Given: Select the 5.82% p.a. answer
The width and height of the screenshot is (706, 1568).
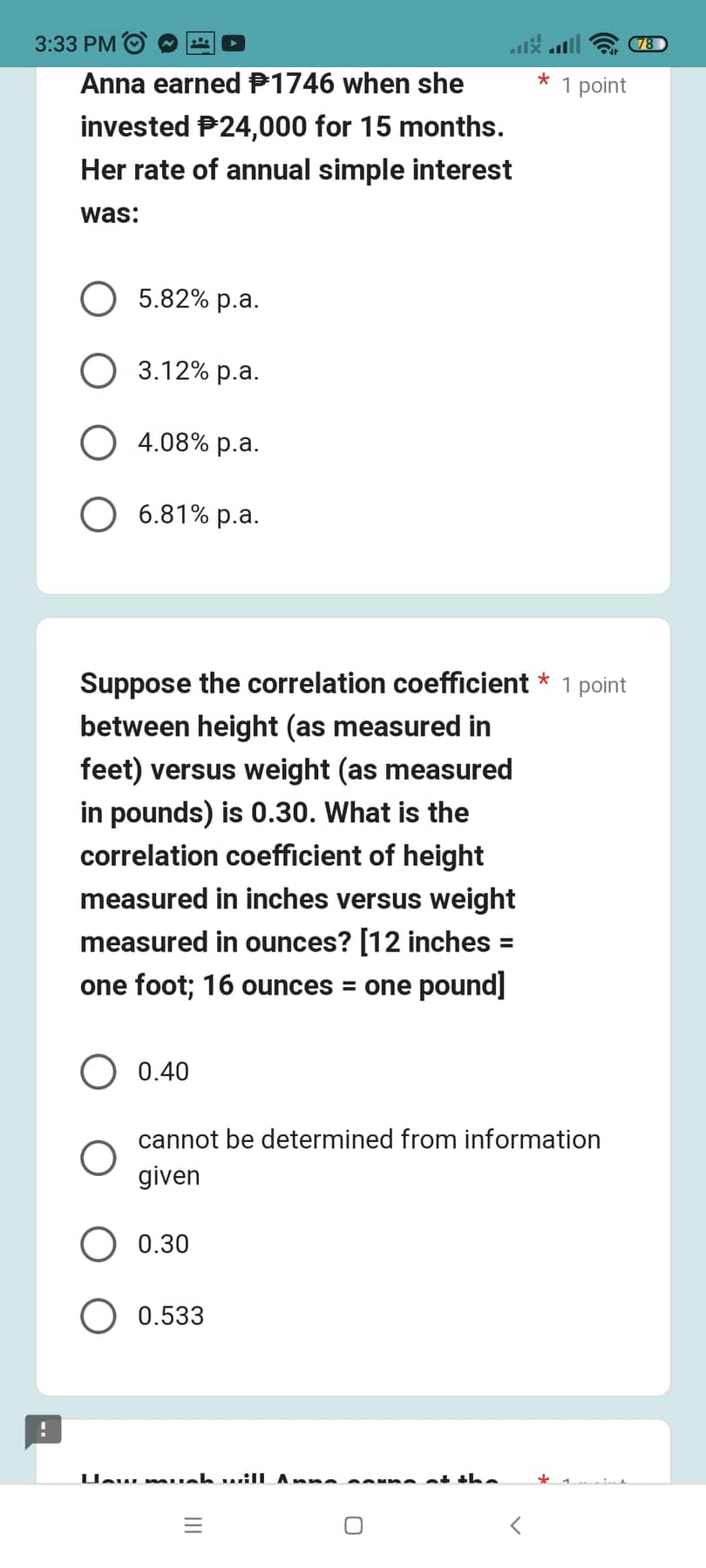Looking at the screenshot, I should pos(98,299).
